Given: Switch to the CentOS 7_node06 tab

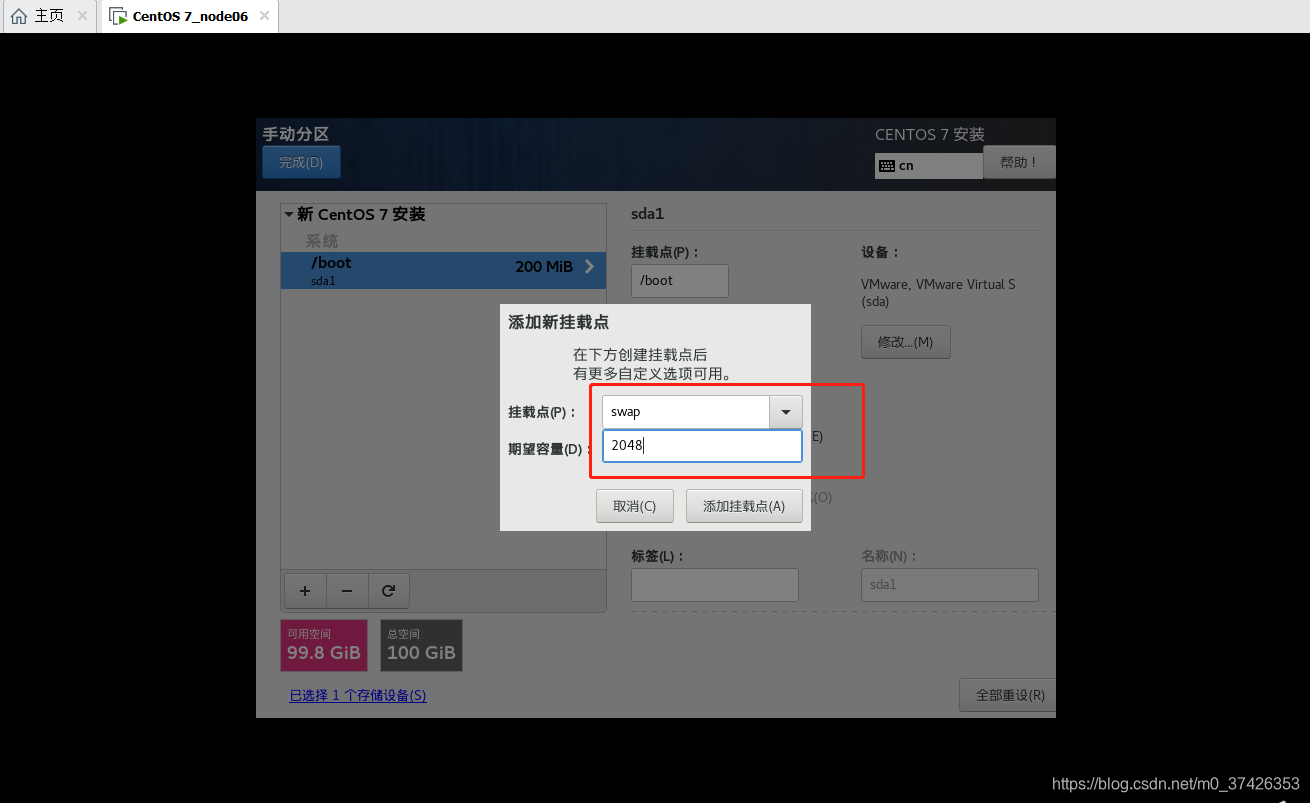Looking at the screenshot, I should [x=189, y=16].
